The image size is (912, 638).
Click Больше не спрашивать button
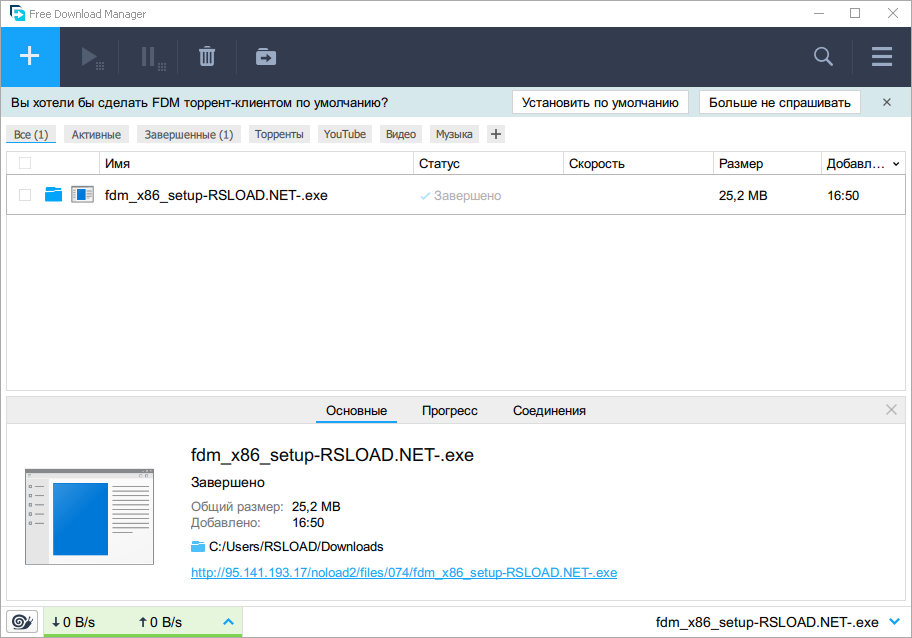point(779,102)
